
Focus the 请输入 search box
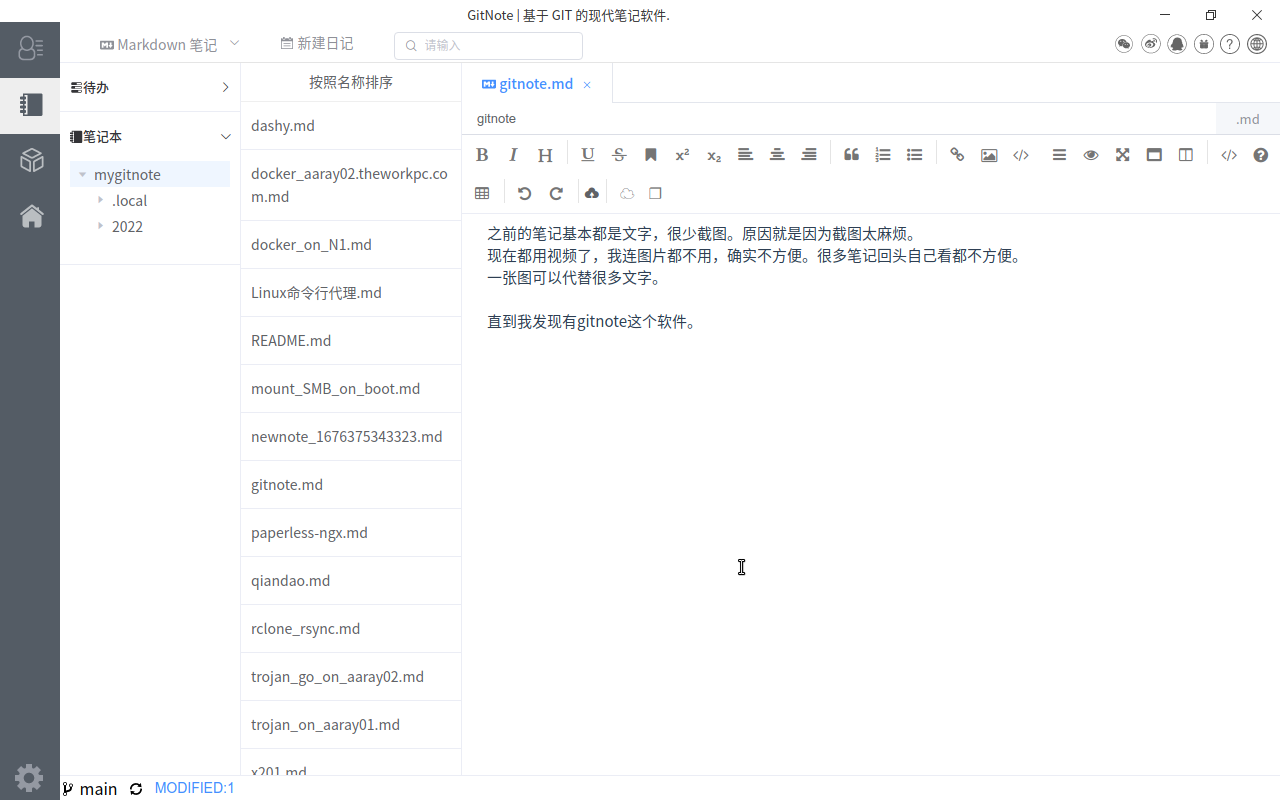click(488, 45)
